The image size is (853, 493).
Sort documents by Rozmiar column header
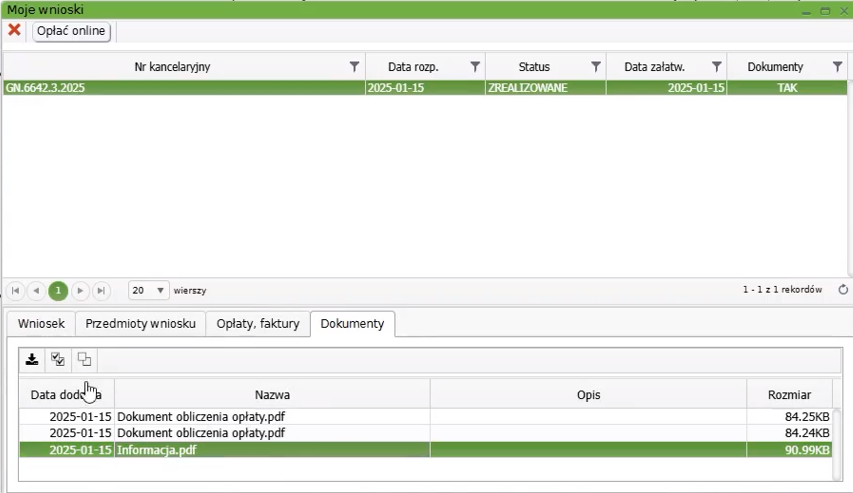click(788, 395)
